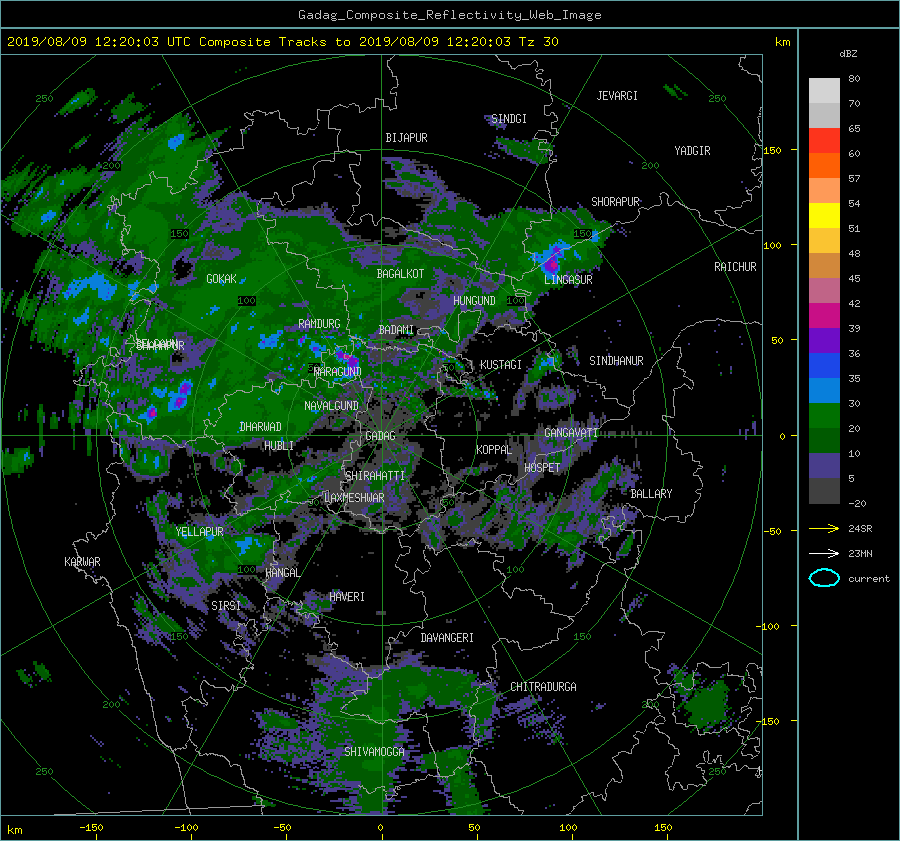This screenshot has width=900, height=841.
Task: Click the 150 tick on right km axis
Action: (773, 150)
